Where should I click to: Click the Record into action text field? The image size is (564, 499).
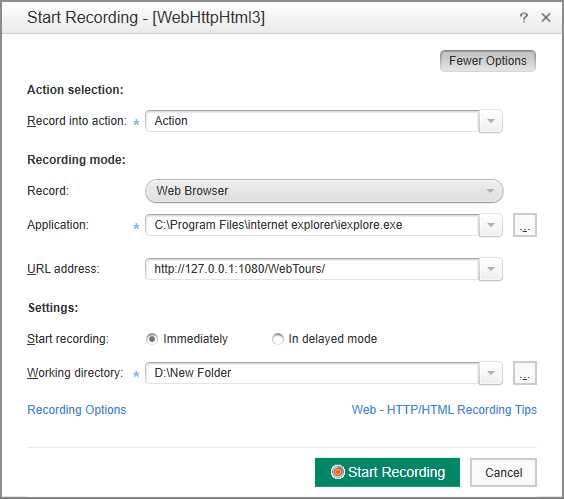[x=312, y=121]
